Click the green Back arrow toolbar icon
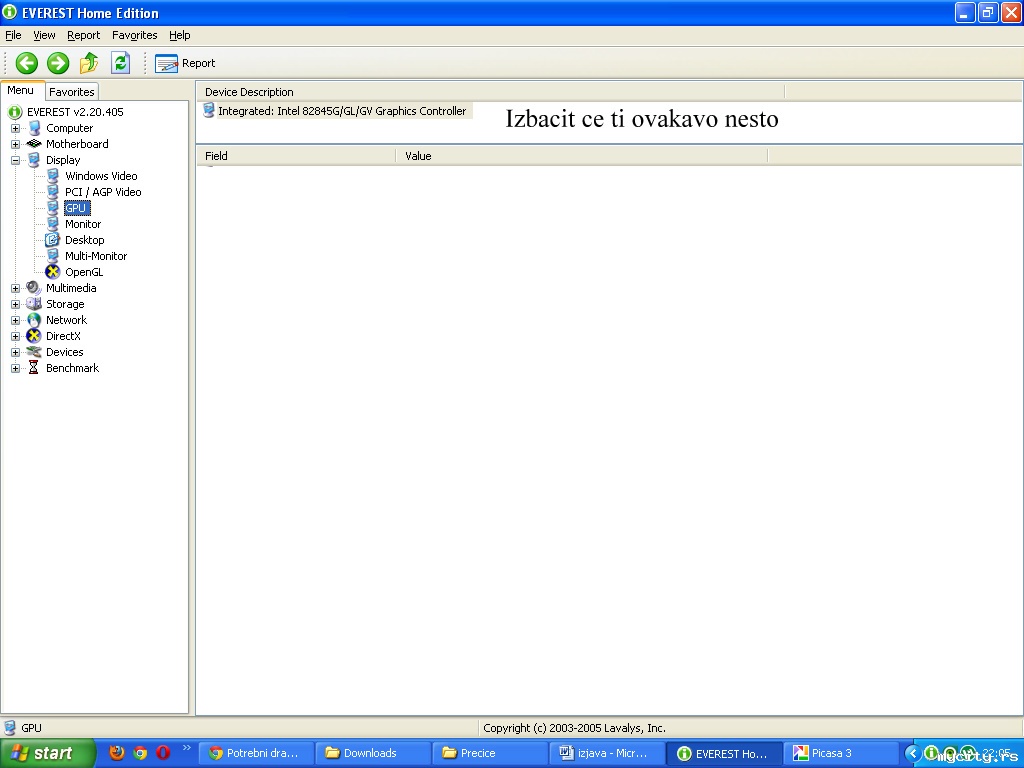The height and width of the screenshot is (768, 1024). [x=27, y=63]
